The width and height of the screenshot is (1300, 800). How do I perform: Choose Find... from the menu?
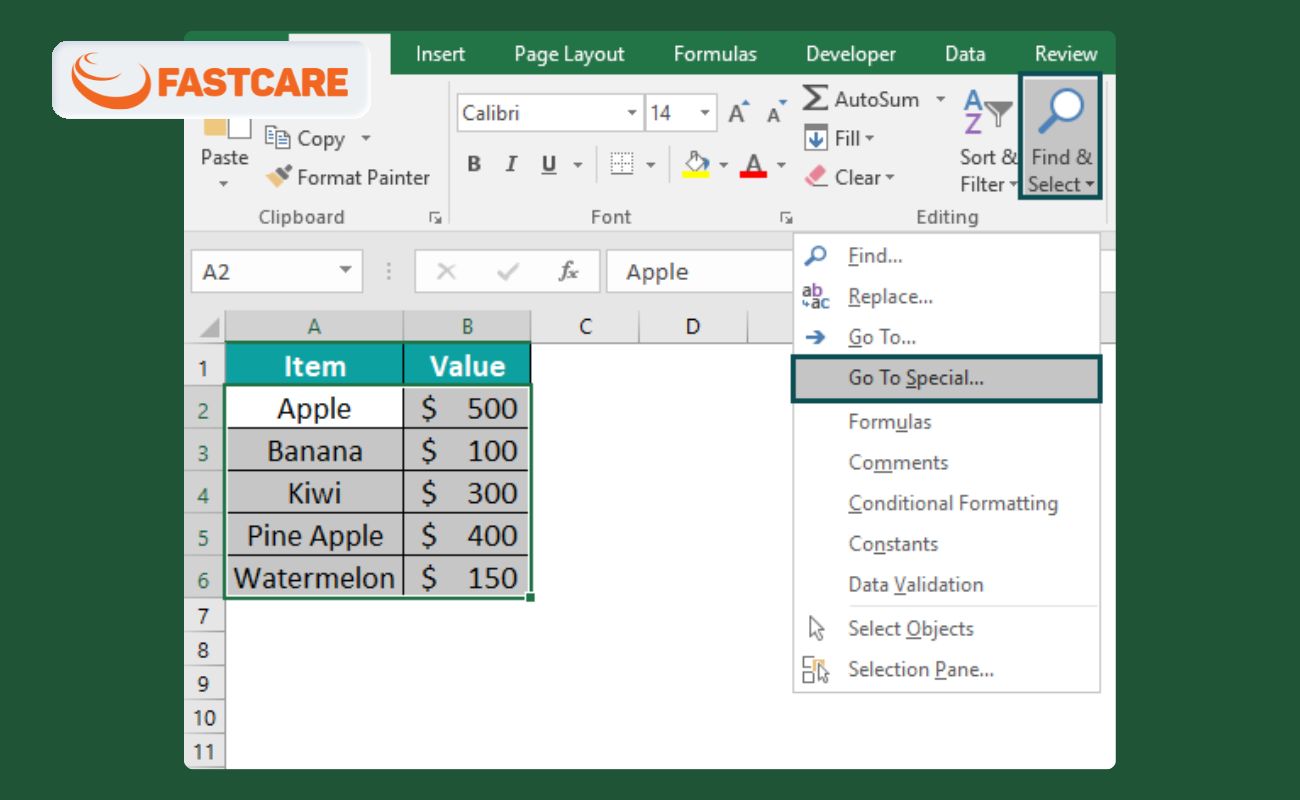click(x=946, y=256)
